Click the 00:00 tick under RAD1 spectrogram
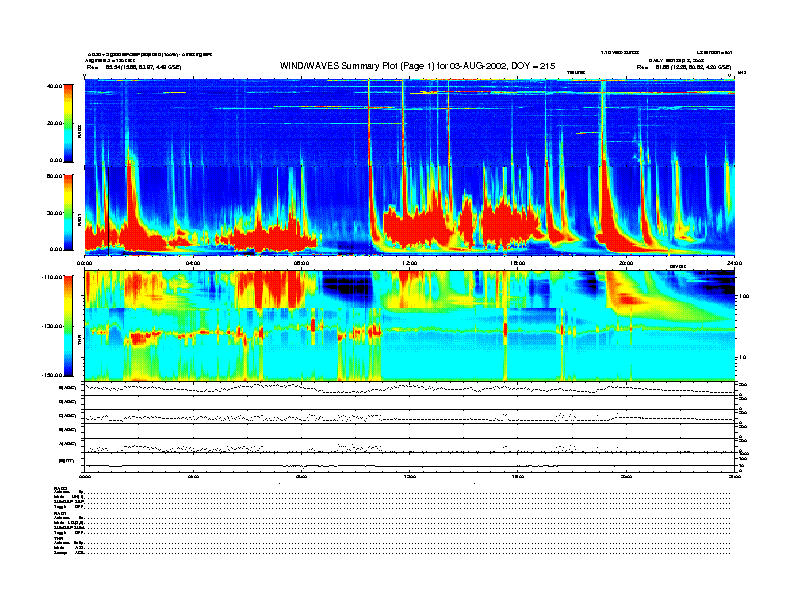Image resolution: width=792 pixels, height=612 pixels. click(84, 263)
